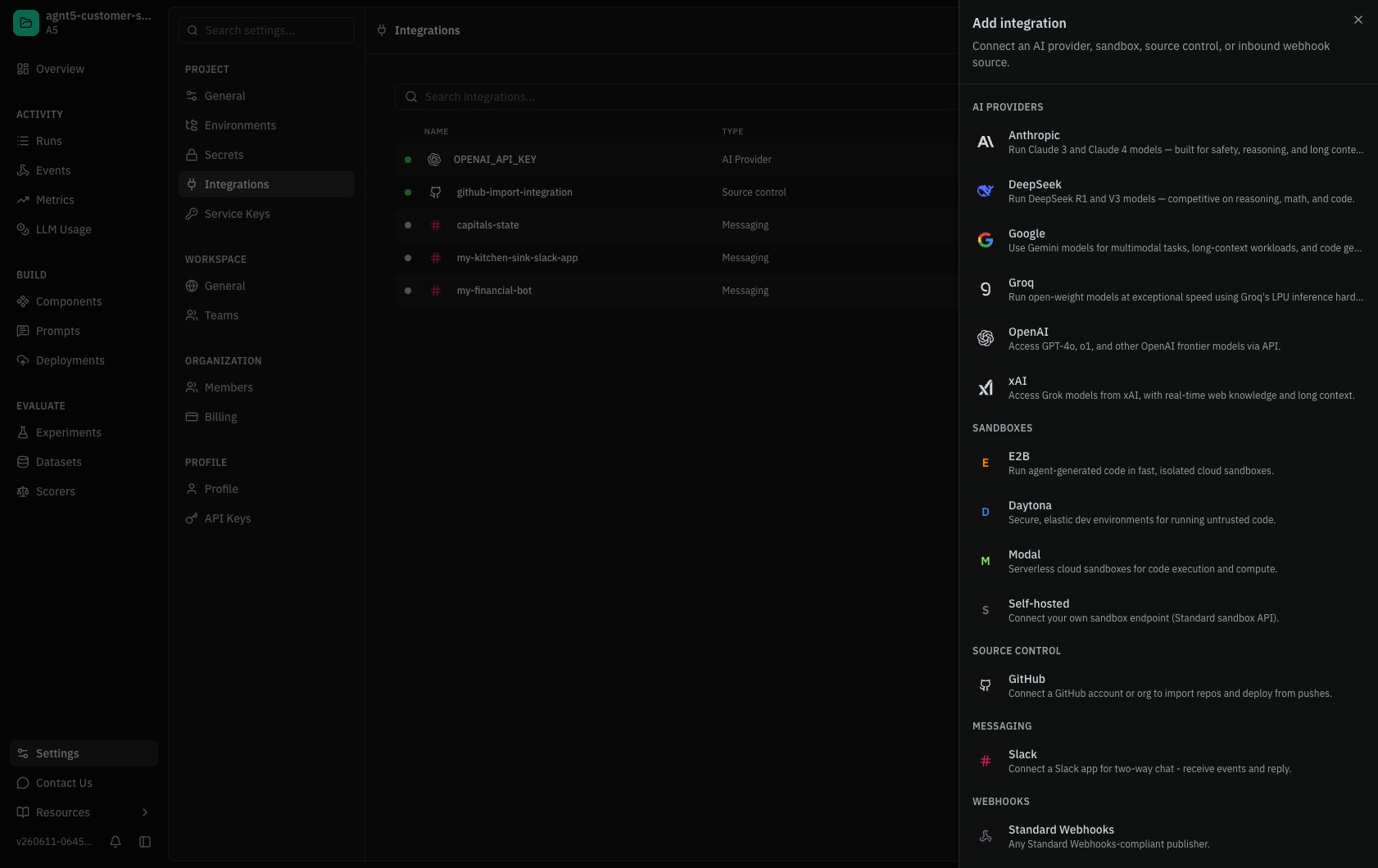This screenshot has width=1378, height=868.
Task: Open Experiments under Evaluate
Action: click(x=84, y=432)
